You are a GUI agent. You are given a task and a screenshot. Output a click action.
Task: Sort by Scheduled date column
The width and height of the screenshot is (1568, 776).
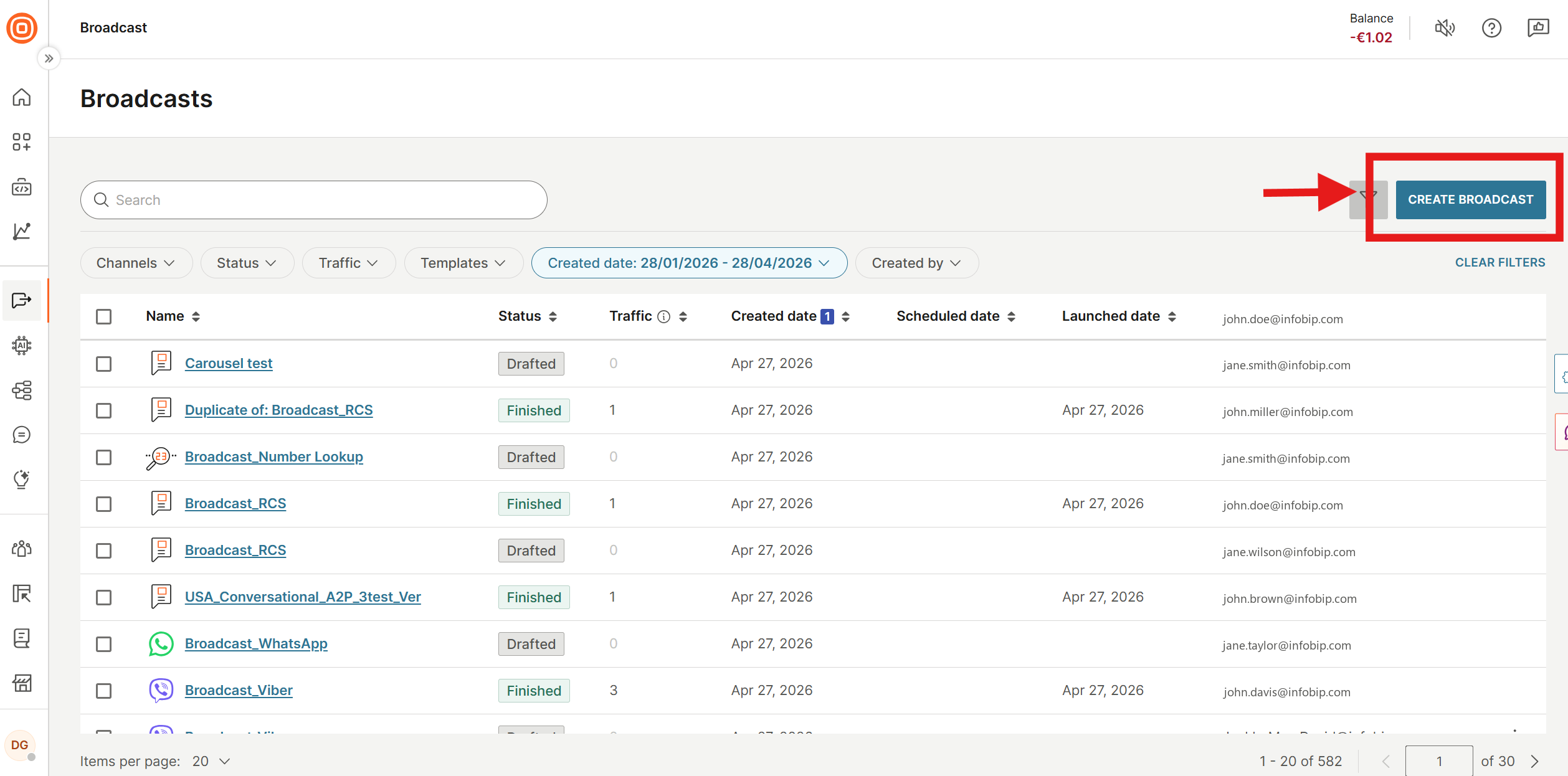pos(1011,317)
